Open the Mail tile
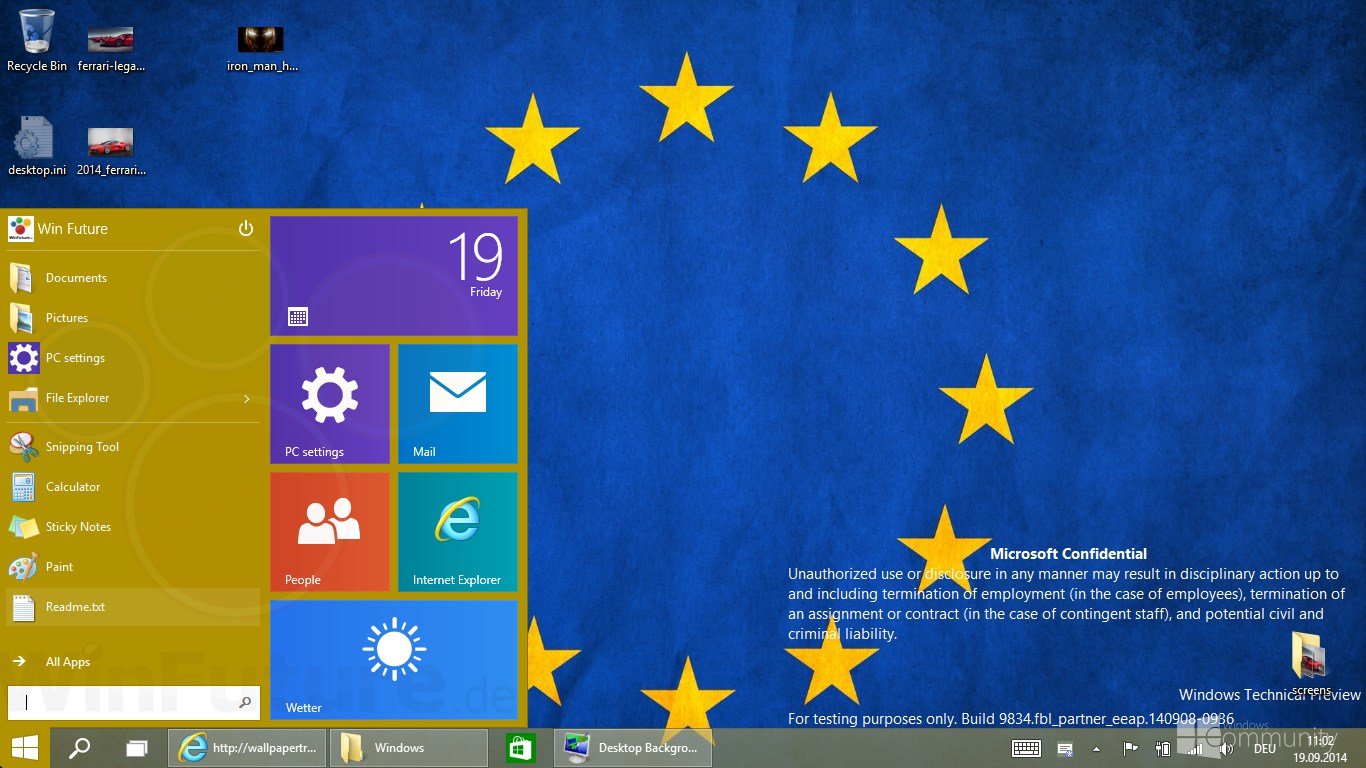Image resolution: width=1366 pixels, height=768 pixels. 458,404
